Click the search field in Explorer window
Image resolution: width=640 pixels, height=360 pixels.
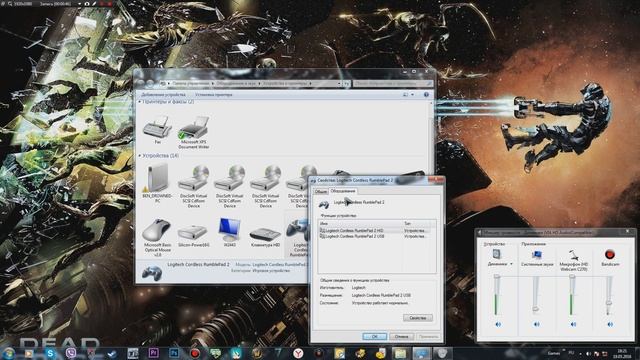point(392,83)
